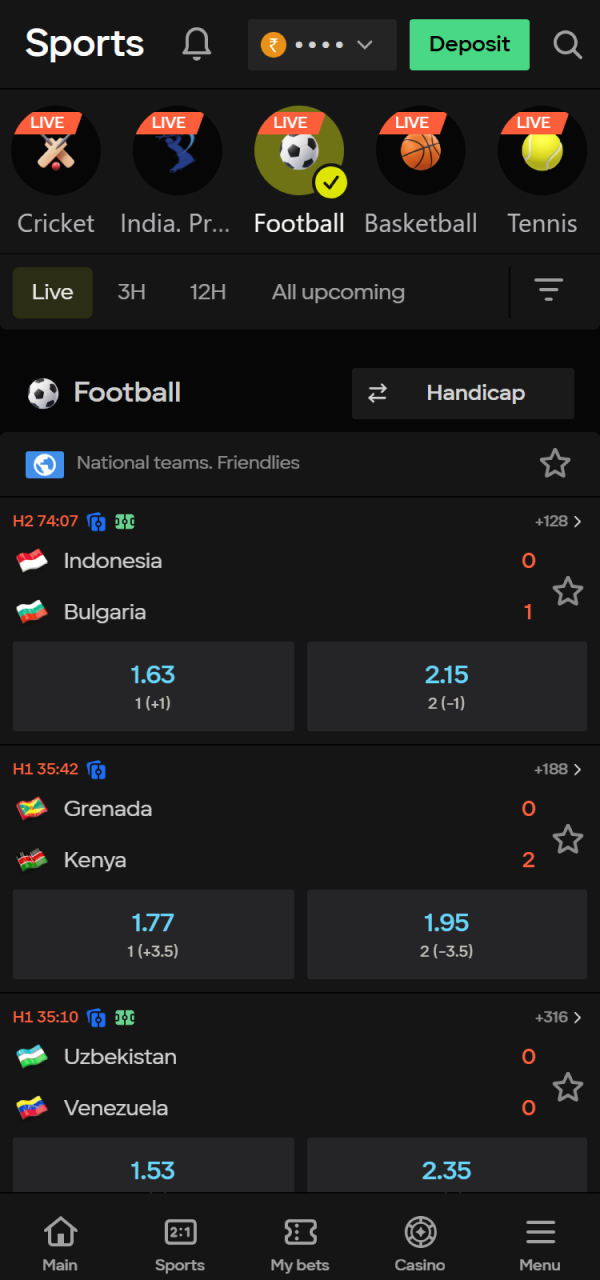The height and width of the screenshot is (1280, 600).
Task: Click the search magnifier icon
Action: pyautogui.click(x=567, y=45)
